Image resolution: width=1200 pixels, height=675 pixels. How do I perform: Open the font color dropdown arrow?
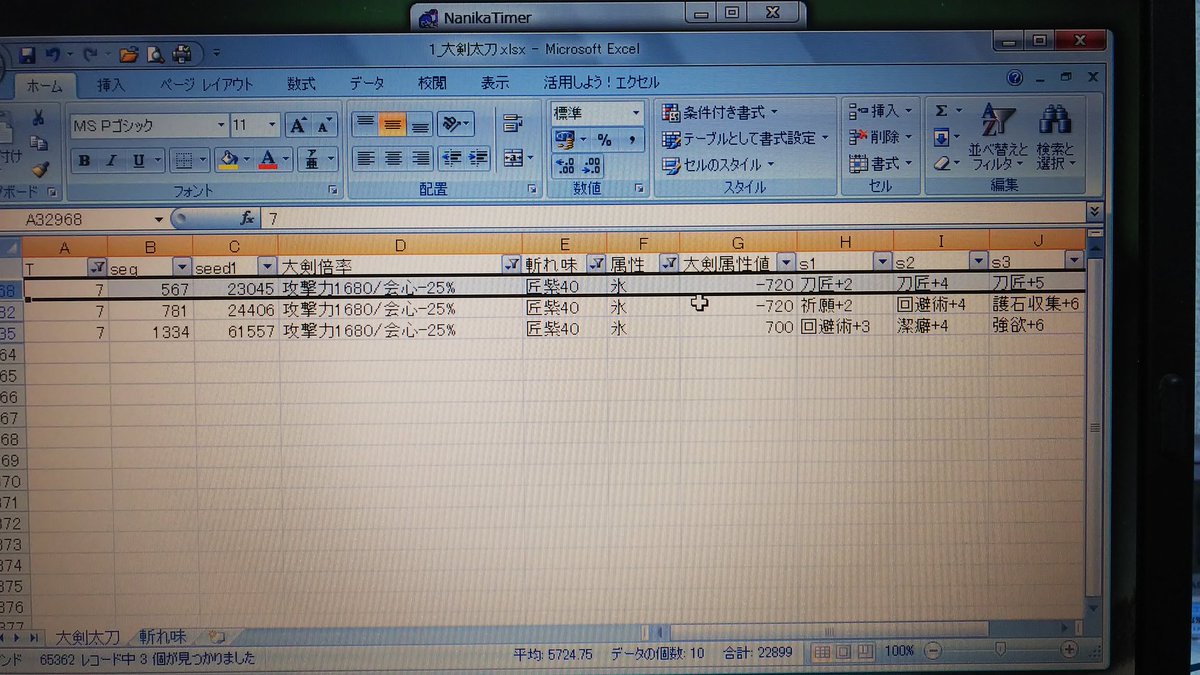pyautogui.click(x=286, y=160)
